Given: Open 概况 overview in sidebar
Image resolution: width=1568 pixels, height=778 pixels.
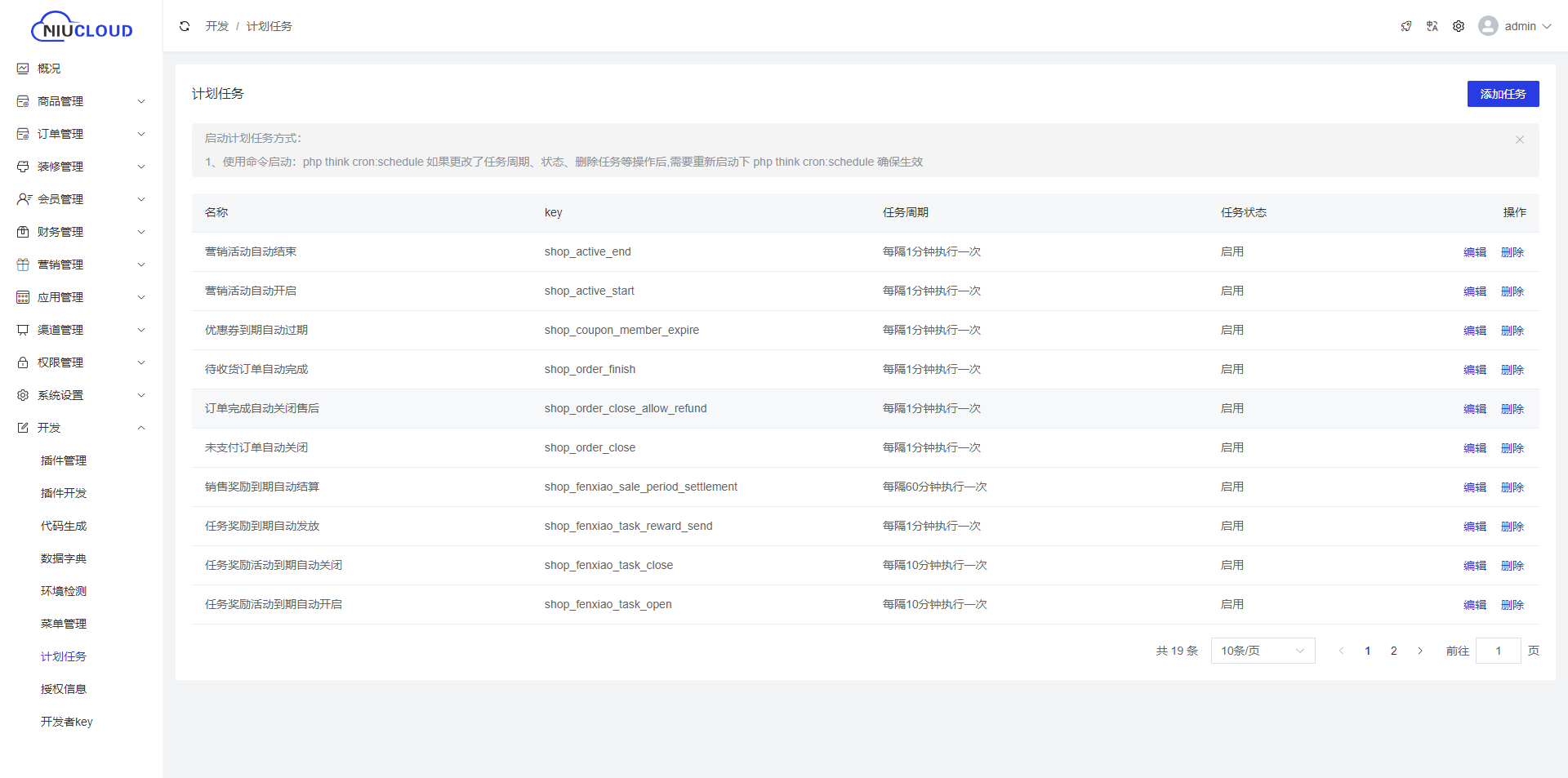Looking at the screenshot, I should (49, 69).
